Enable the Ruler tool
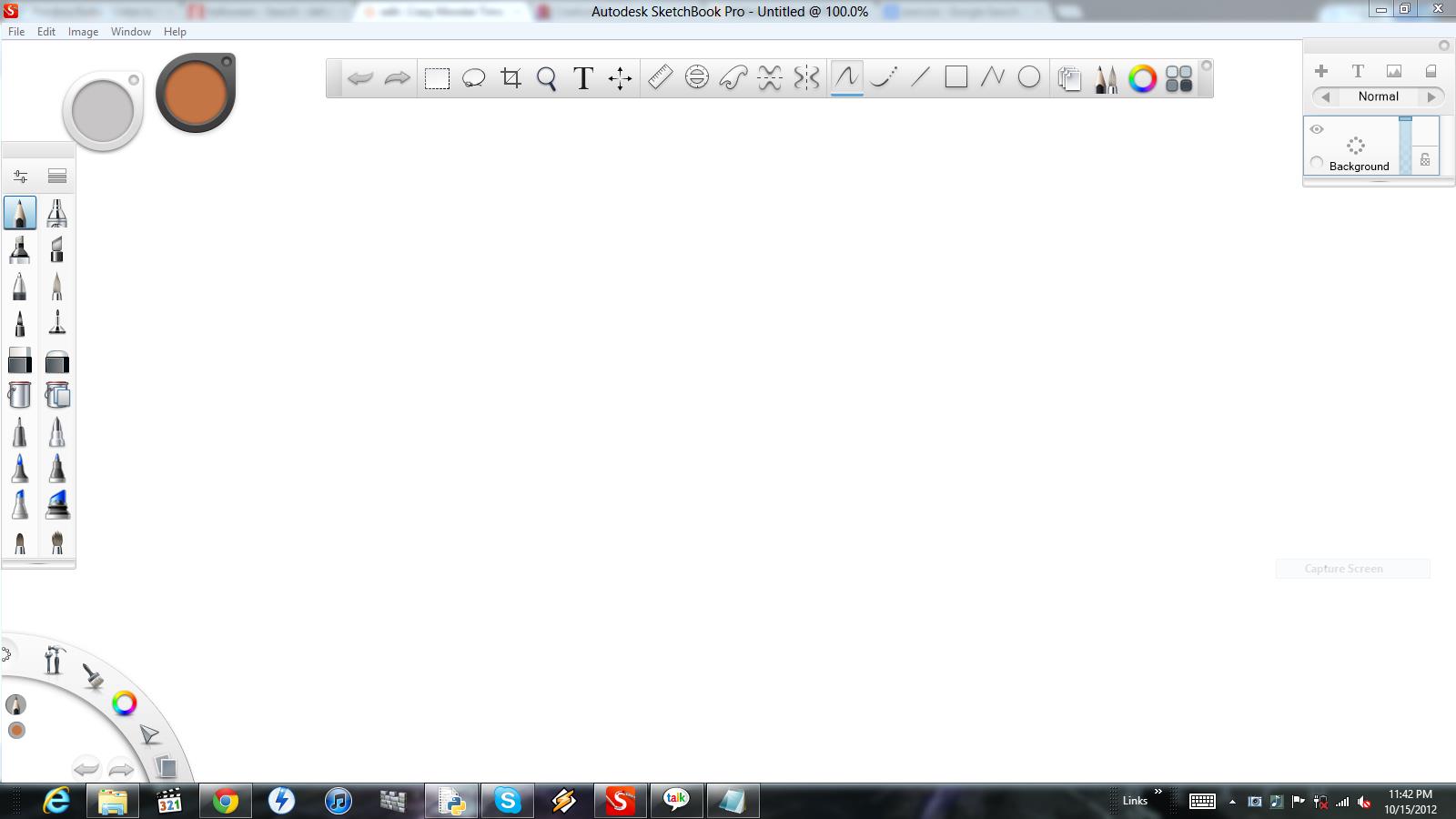 click(660, 78)
